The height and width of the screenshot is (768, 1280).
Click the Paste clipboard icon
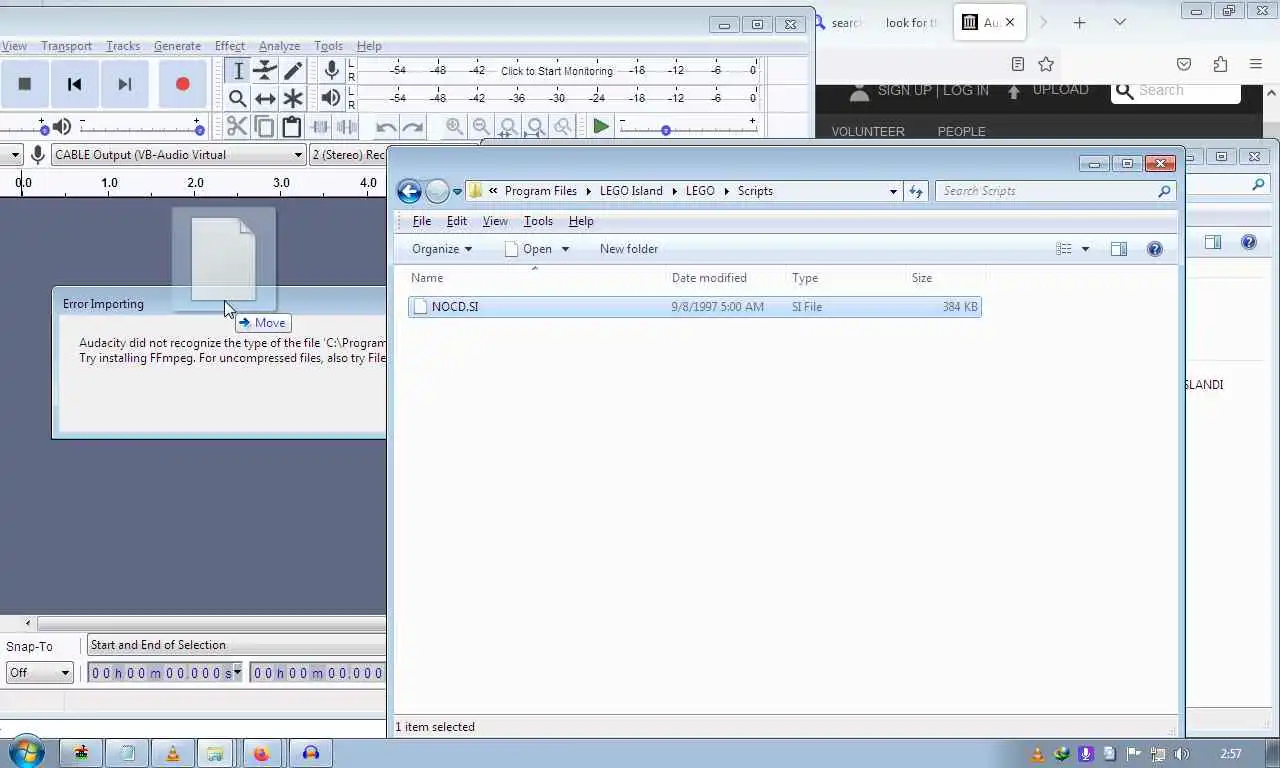pos(291,126)
